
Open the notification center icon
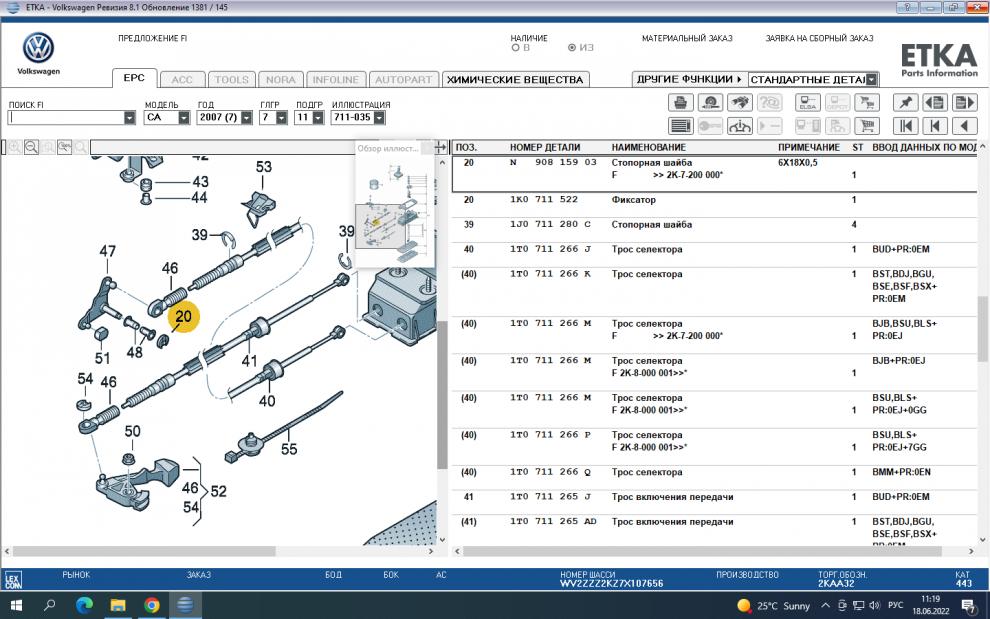click(x=969, y=606)
